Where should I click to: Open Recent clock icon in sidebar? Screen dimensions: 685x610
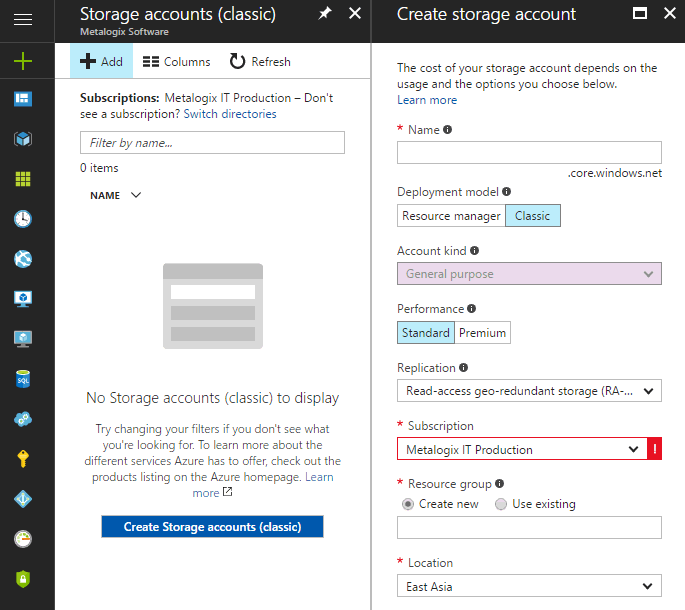click(23, 219)
